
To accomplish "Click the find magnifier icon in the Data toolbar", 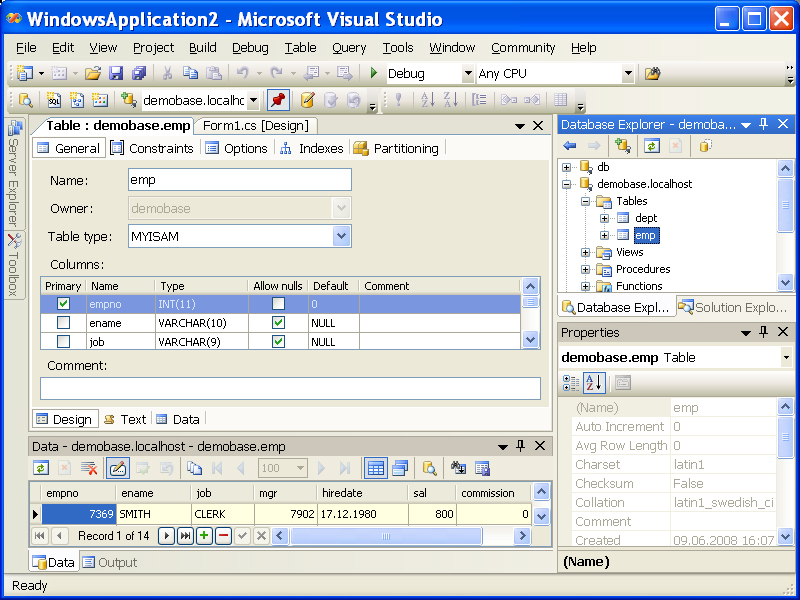I will pos(430,468).
